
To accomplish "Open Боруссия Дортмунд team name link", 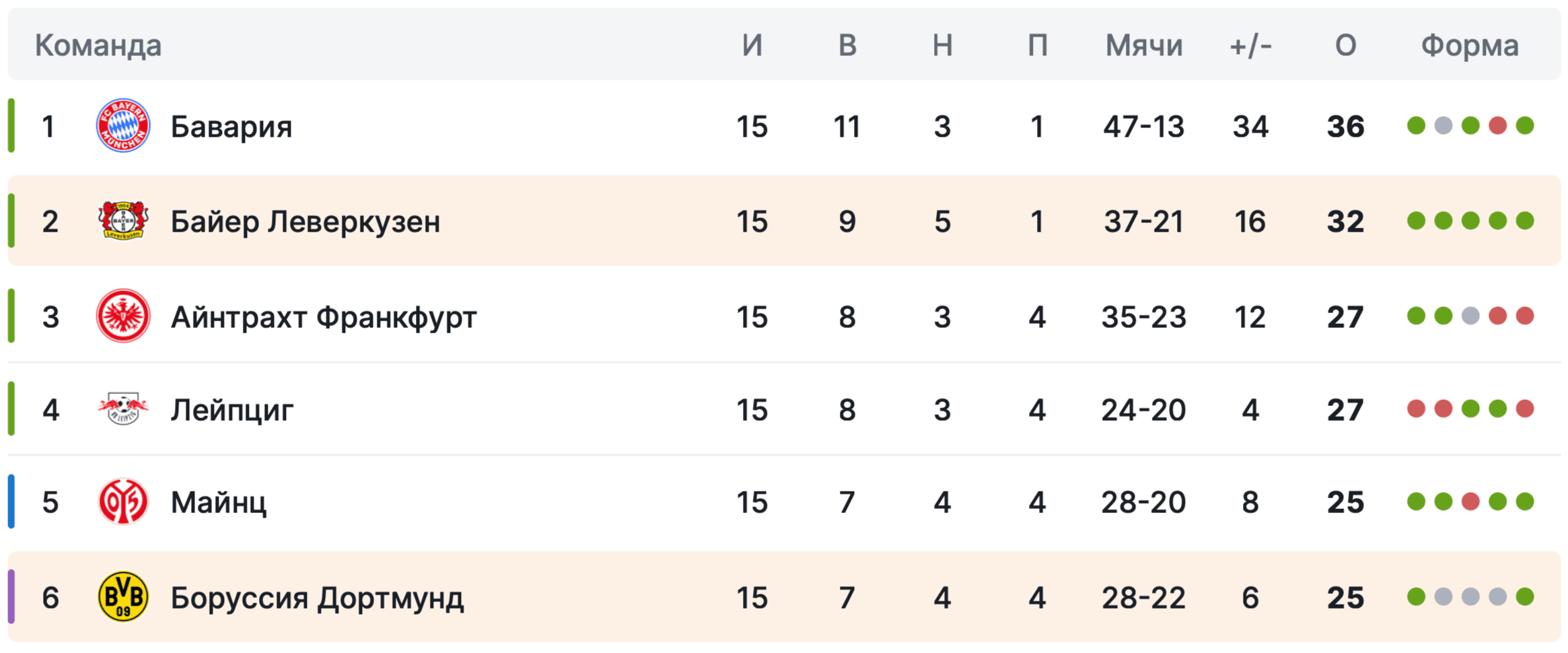I will [317, 598].
